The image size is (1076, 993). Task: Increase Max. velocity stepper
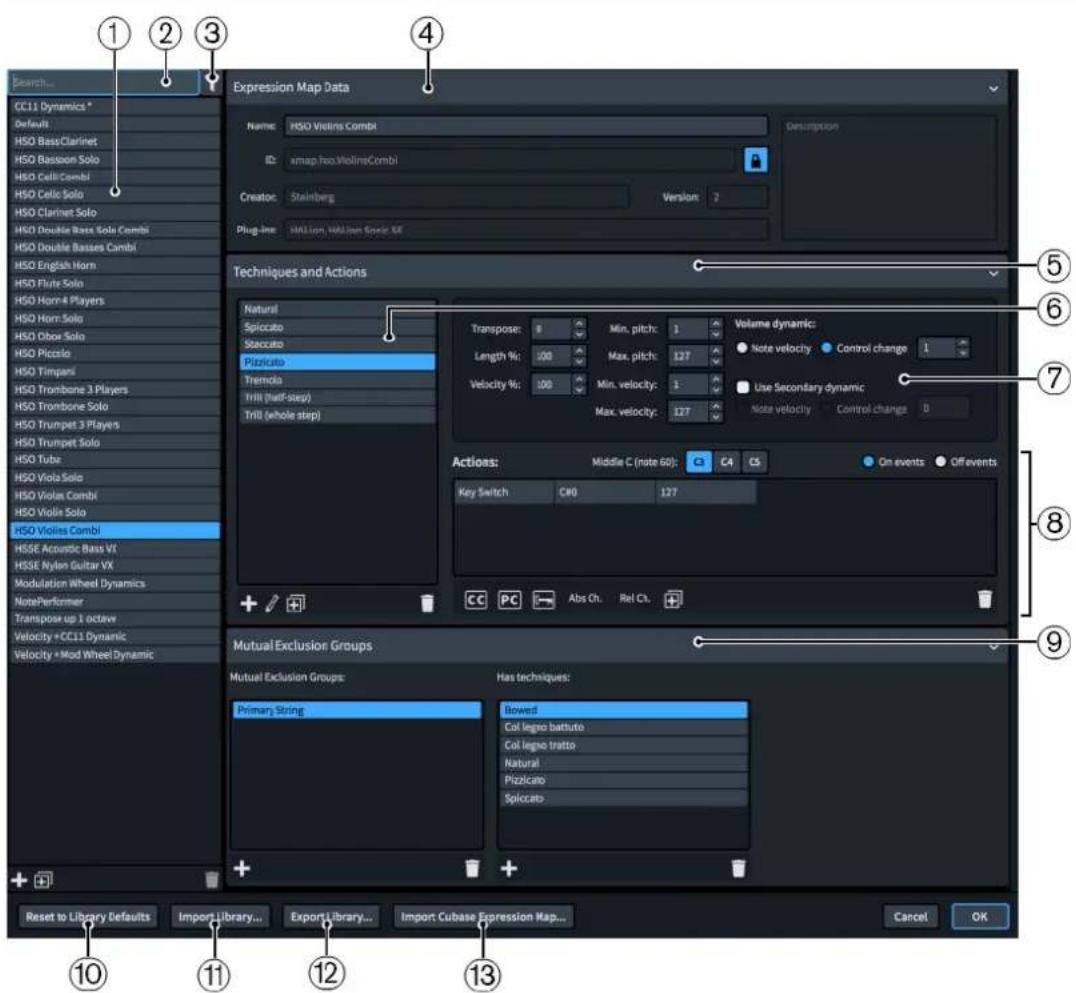(716, 406)
